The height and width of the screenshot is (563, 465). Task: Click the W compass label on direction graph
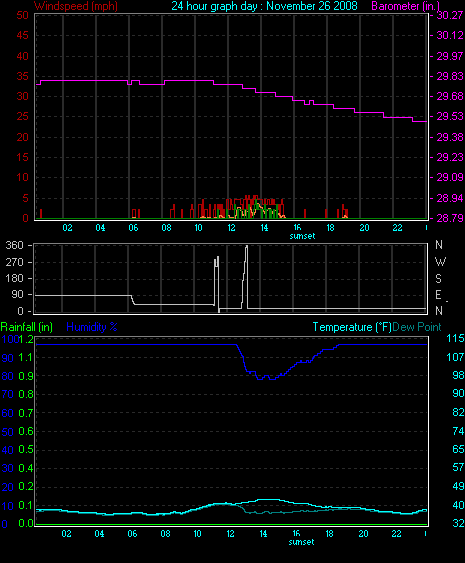click(440, 262)
